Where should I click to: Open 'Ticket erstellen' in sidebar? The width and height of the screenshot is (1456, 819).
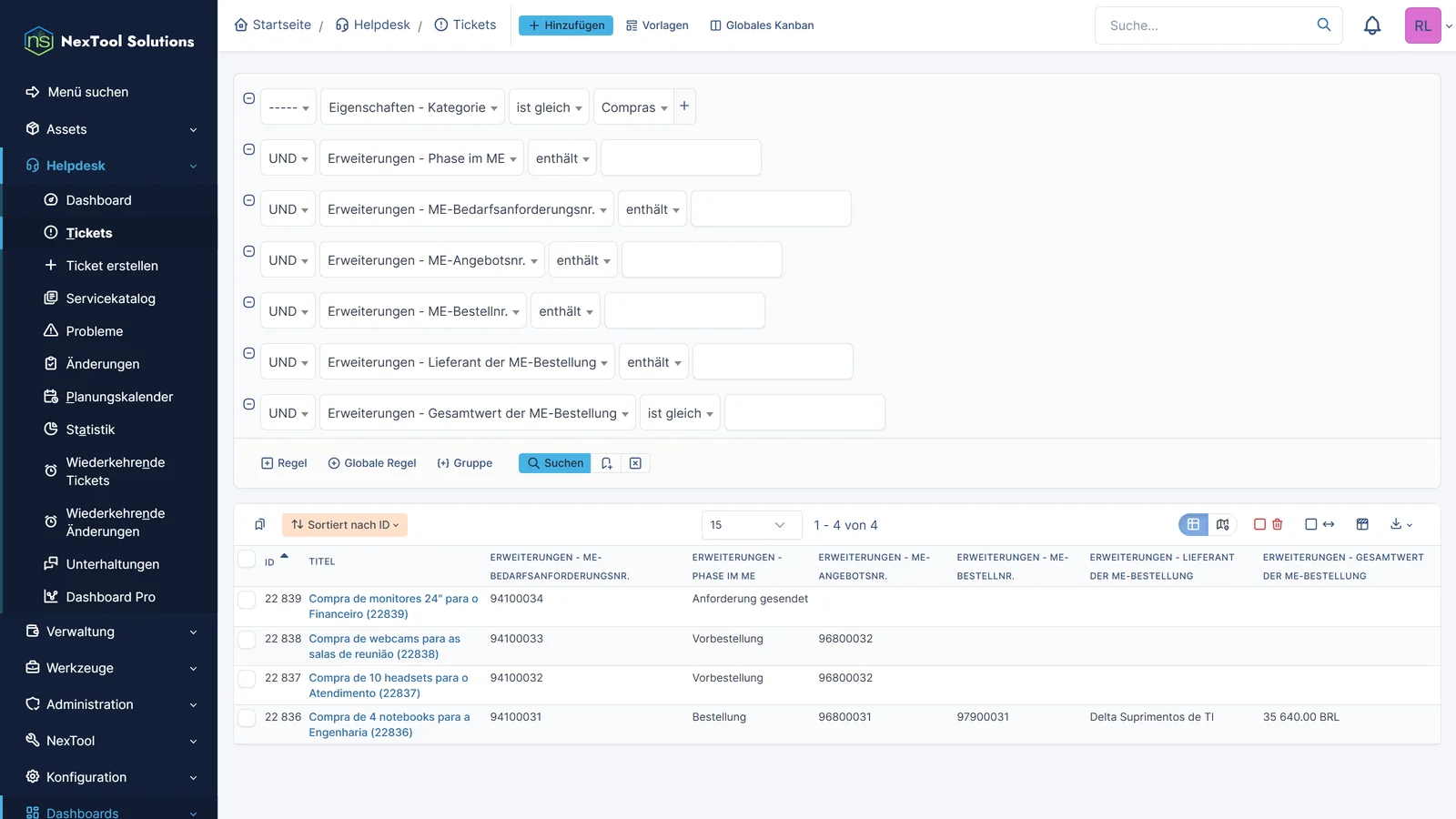[x=112, y=266]
